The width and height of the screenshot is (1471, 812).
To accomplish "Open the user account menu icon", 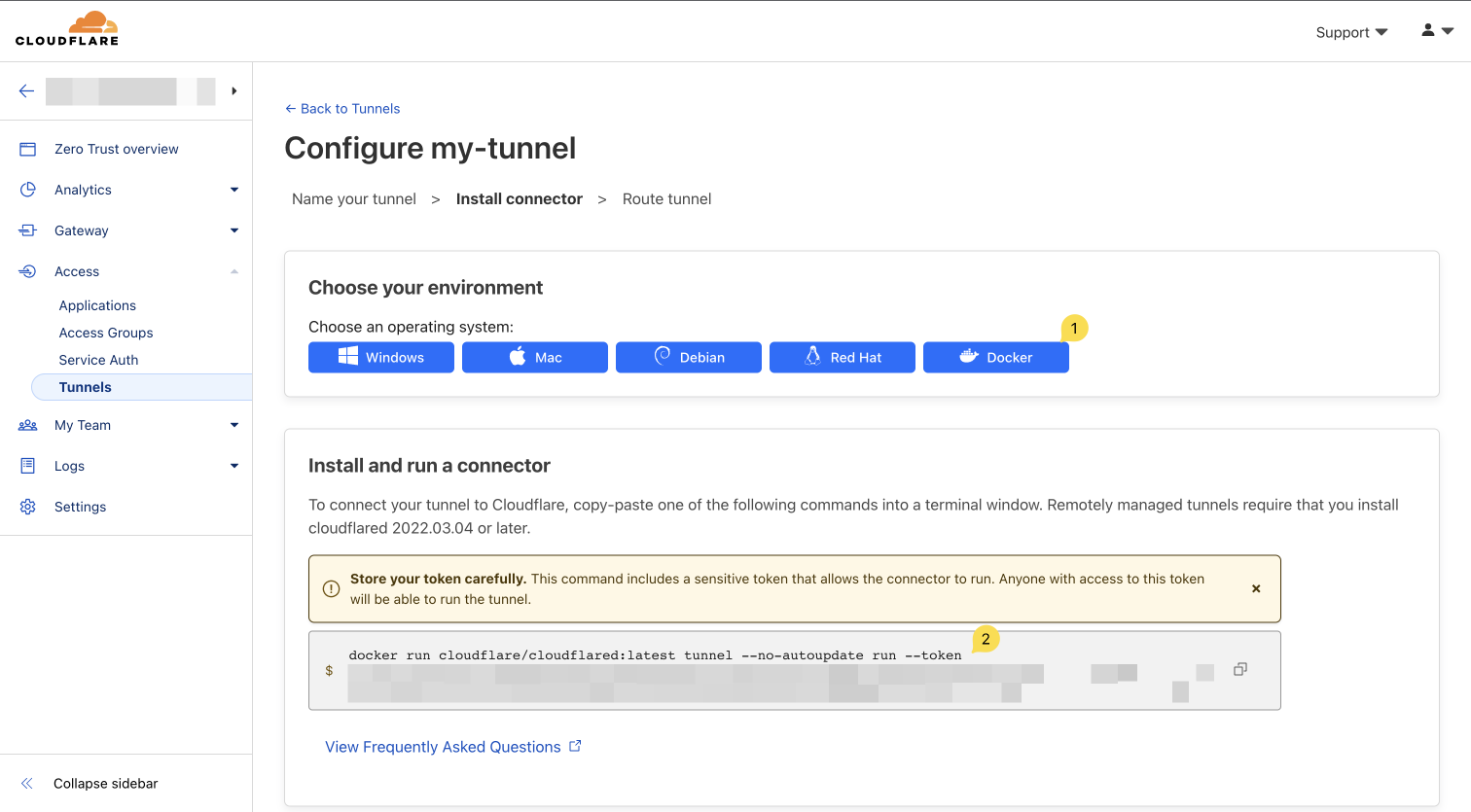I will click(1437, 30).
